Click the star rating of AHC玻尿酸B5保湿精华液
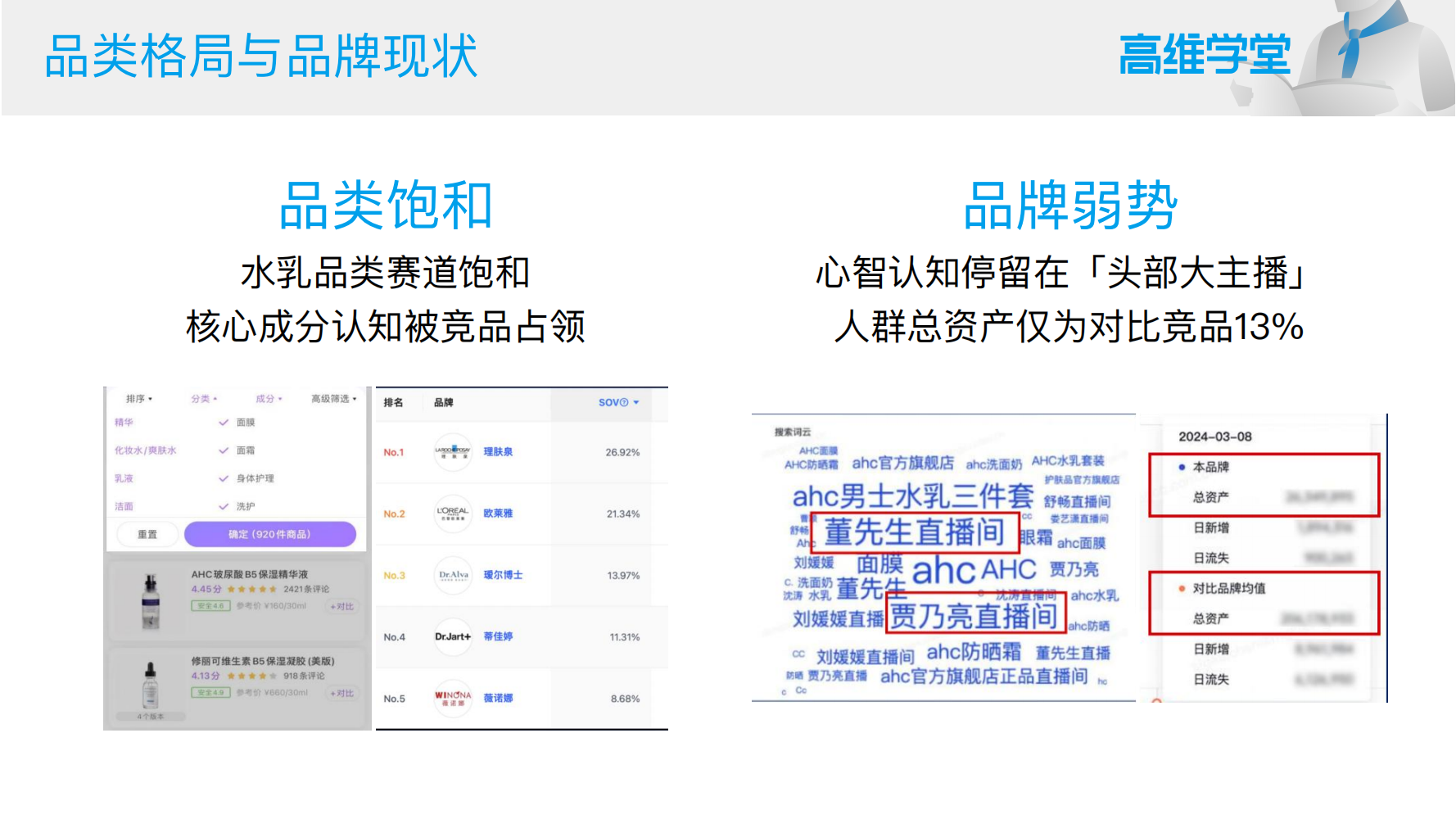This screenshot has height=819, width=1456. (x=252, y=590)
